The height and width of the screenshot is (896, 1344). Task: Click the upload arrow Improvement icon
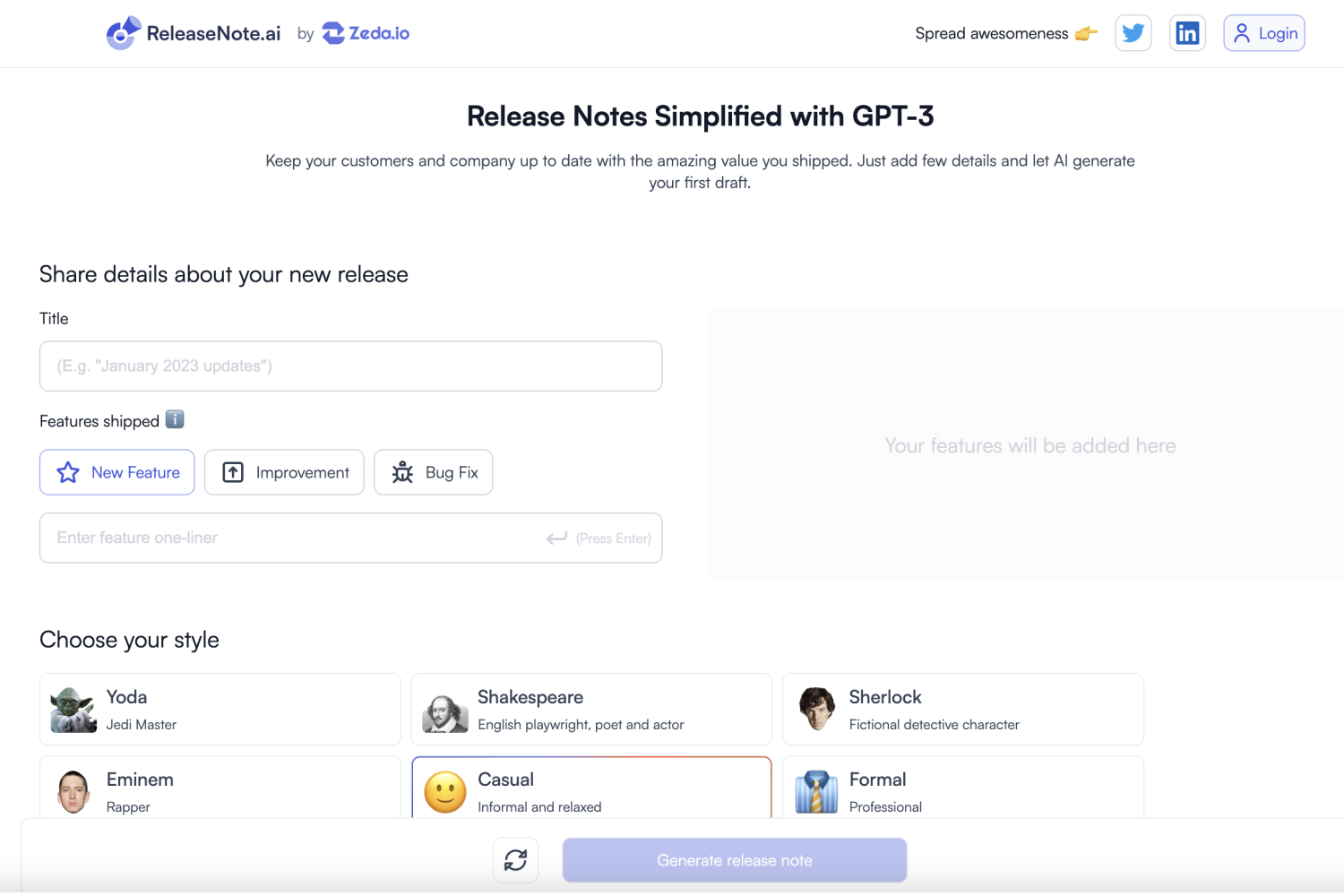tap(233, 472)
